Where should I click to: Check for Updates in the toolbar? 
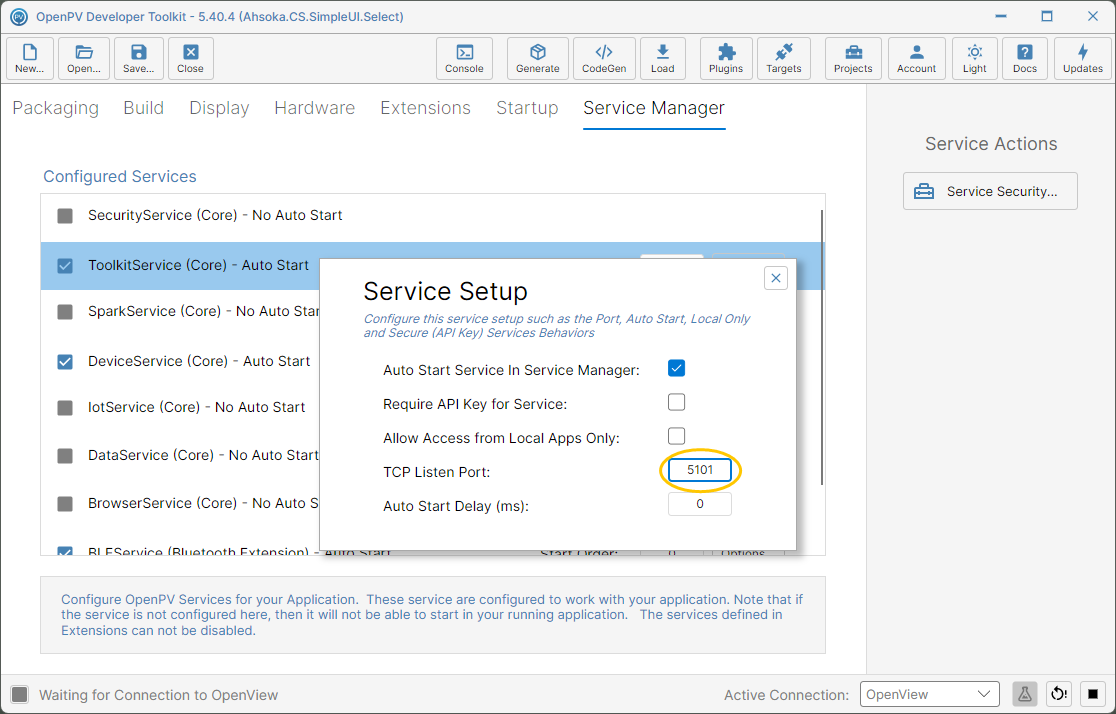click(1083, 58)
